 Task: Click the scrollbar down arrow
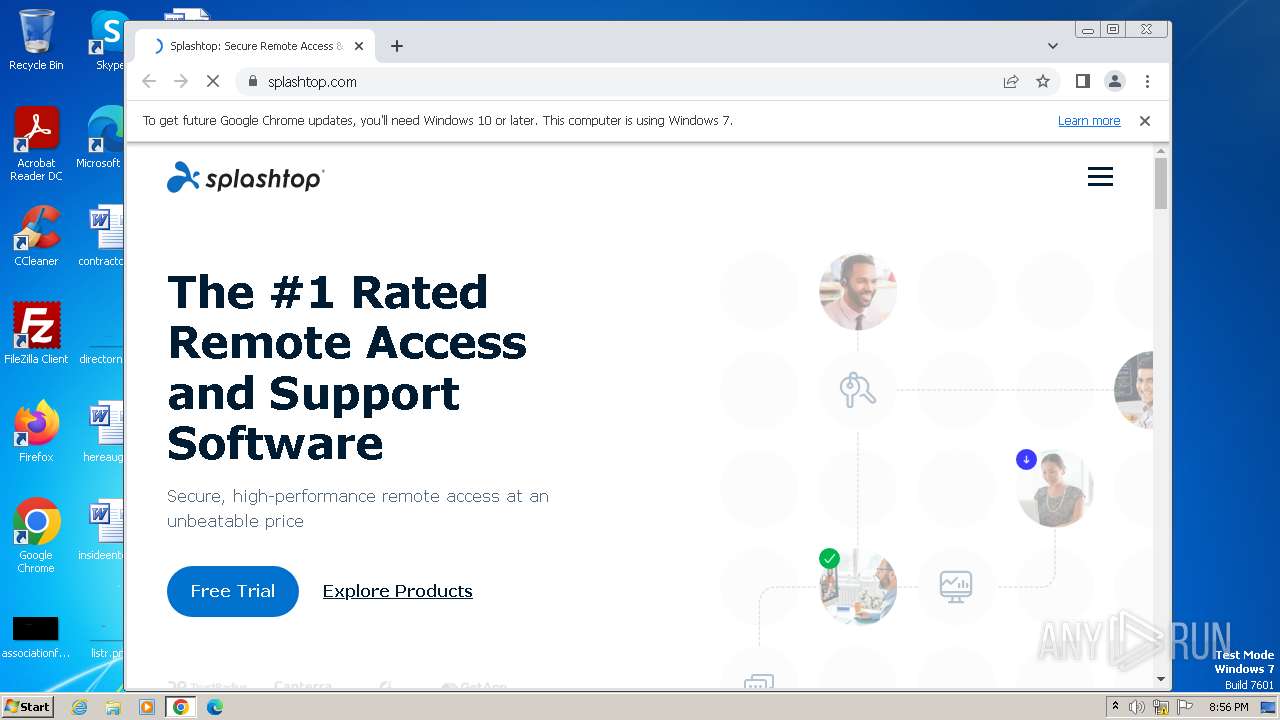[x=1161, y=679]
